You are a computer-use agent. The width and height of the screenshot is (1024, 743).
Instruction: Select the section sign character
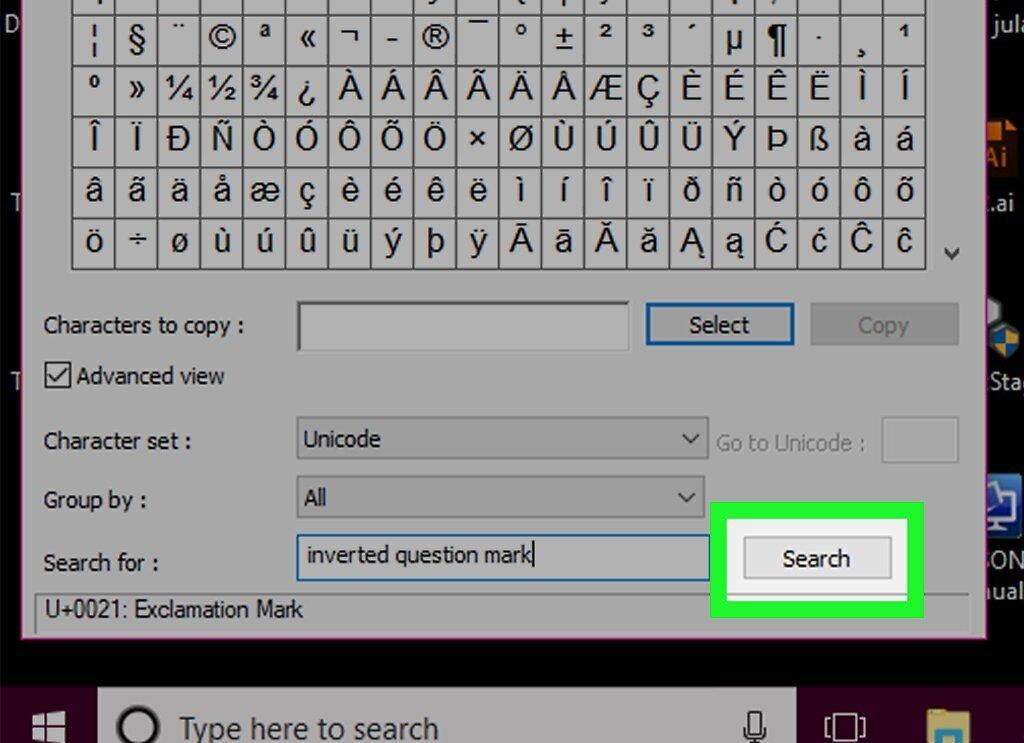click(x=137, y=38)
